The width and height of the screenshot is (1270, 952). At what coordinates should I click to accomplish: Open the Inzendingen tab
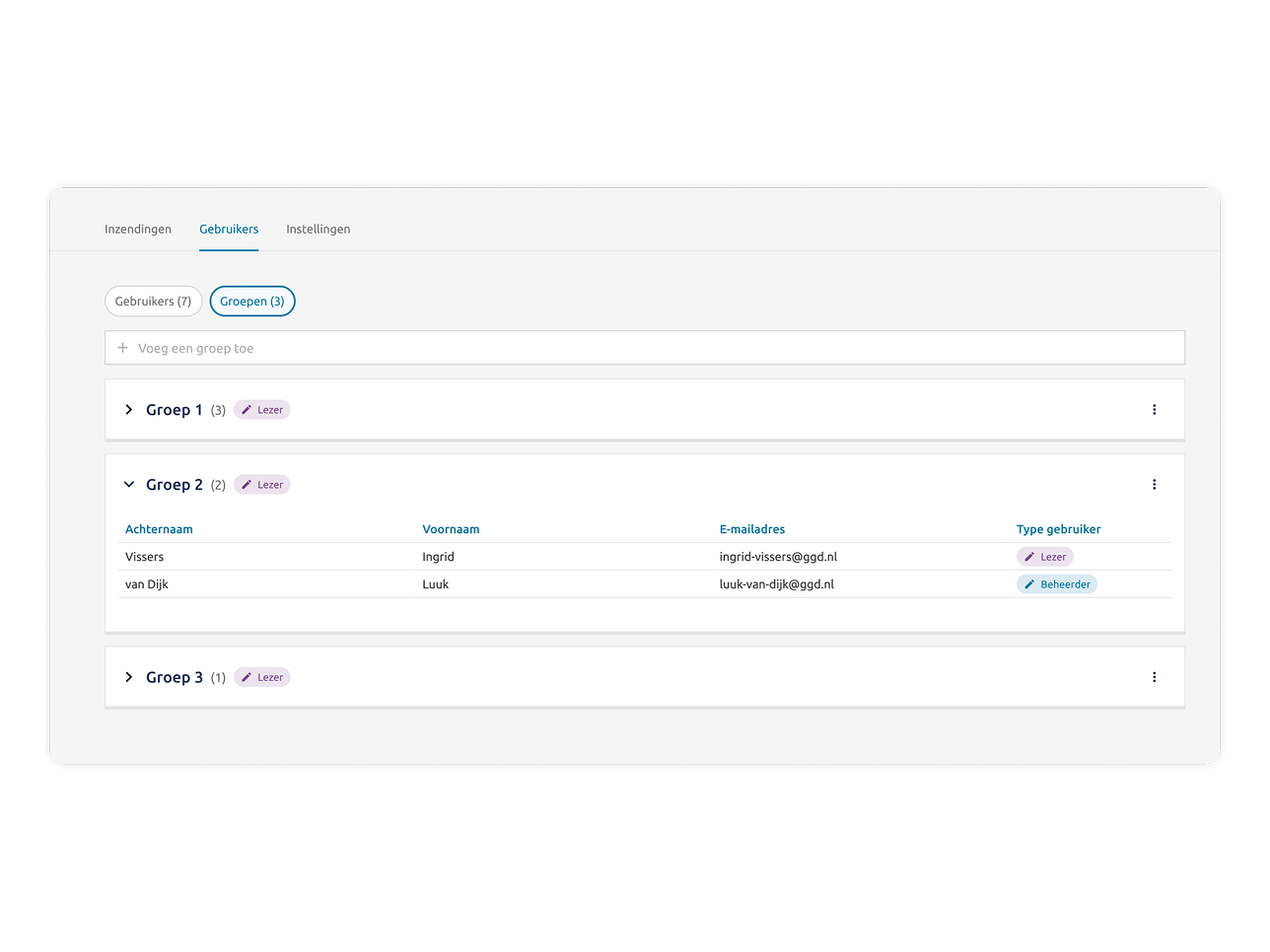[x=138, y=229]
